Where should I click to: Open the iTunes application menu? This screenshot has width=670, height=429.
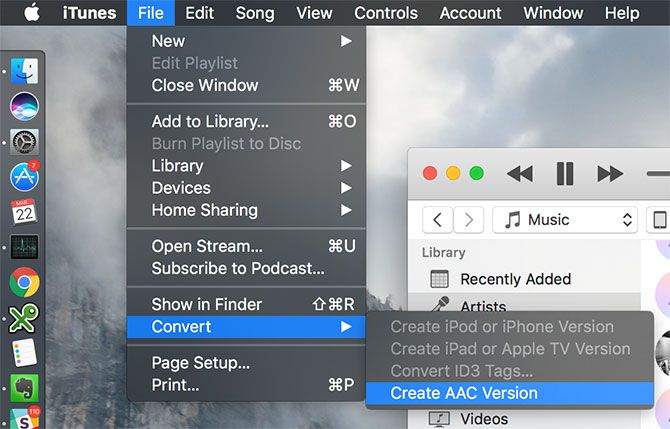point(89,13)
